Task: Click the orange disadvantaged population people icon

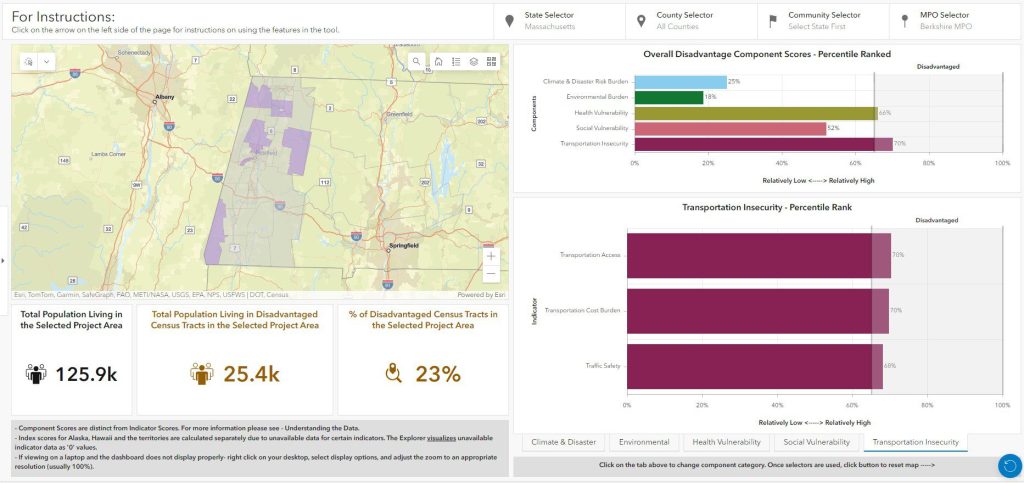Action: 202,374
